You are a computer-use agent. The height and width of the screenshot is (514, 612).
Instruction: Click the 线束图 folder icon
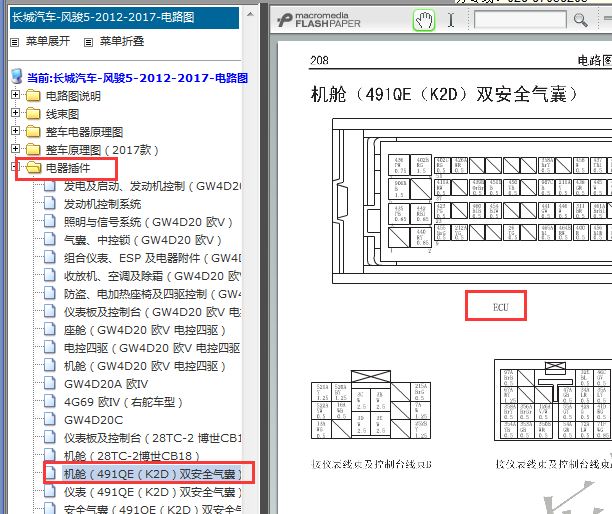click(33, 113)
